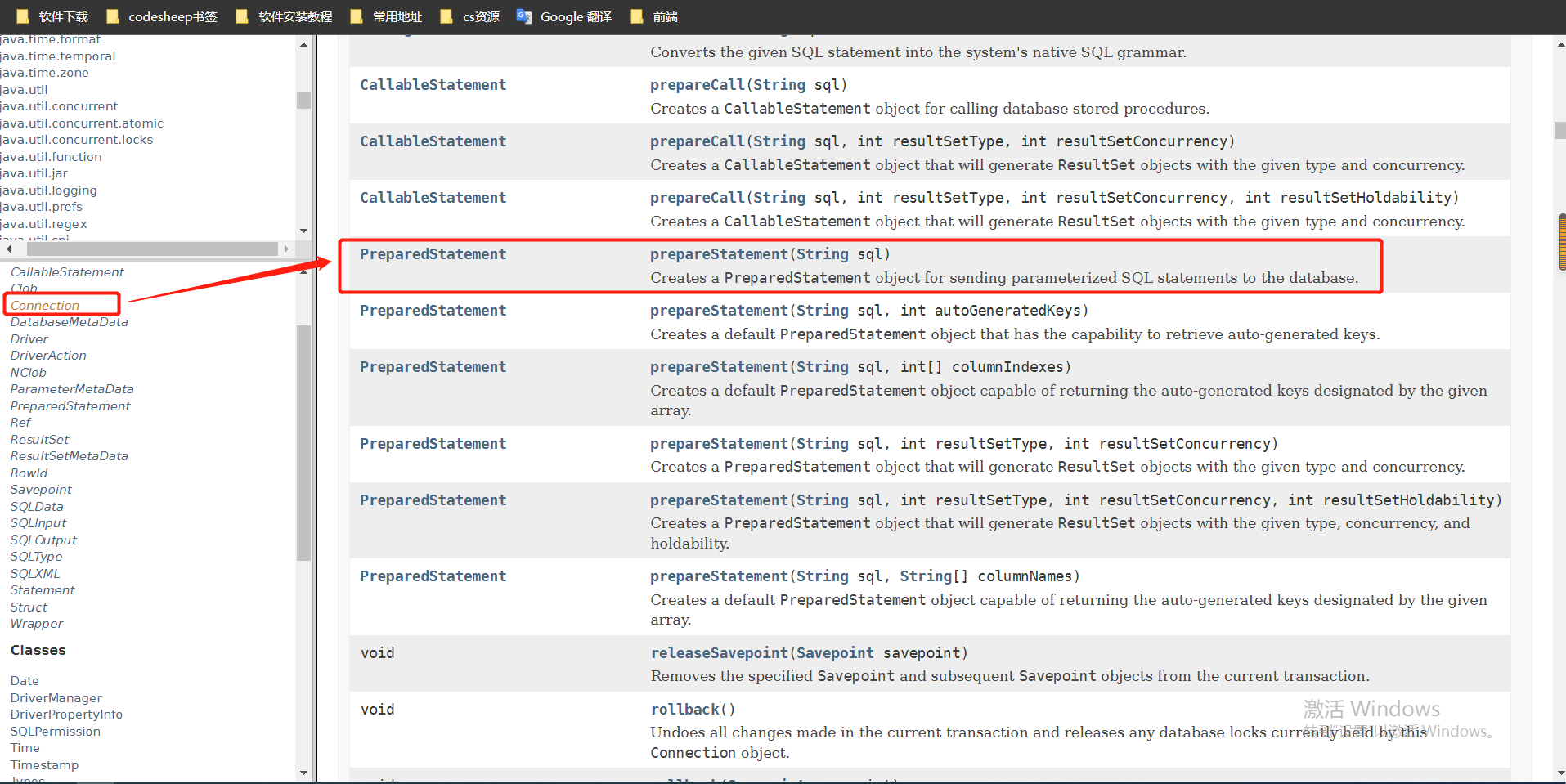Open the SQLXML interface

35,574
